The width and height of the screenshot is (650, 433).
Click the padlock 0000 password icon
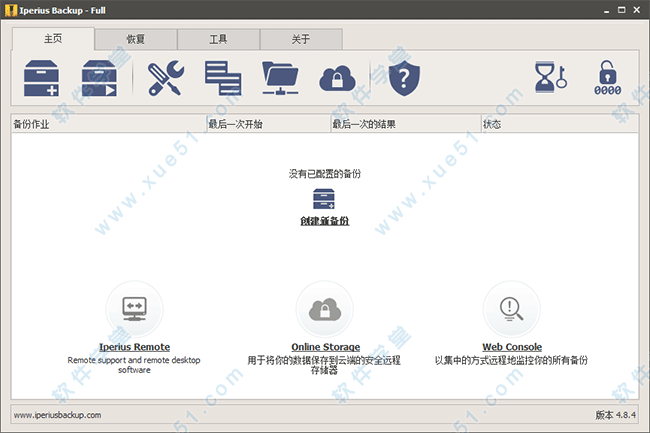(607, 78)
